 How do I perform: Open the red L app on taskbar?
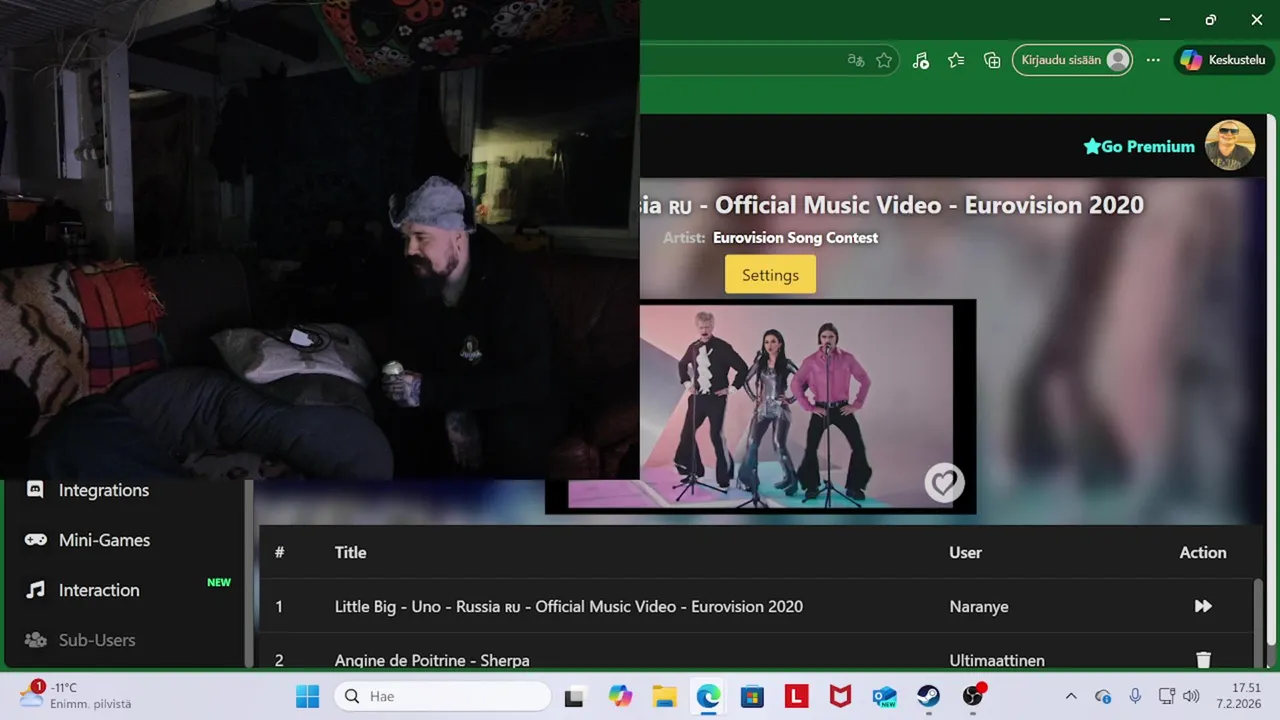(x=796, y=696)
